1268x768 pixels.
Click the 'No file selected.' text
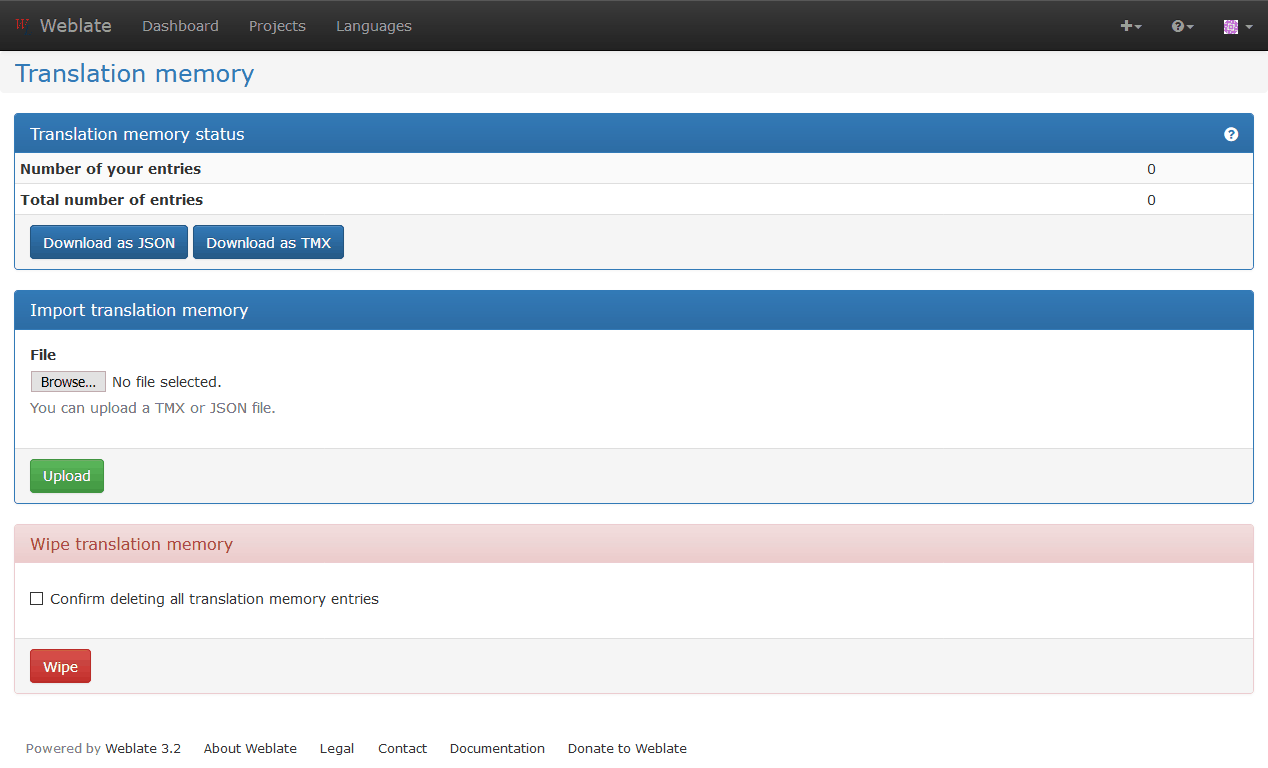pyautogui.click(x=167, y=382)
